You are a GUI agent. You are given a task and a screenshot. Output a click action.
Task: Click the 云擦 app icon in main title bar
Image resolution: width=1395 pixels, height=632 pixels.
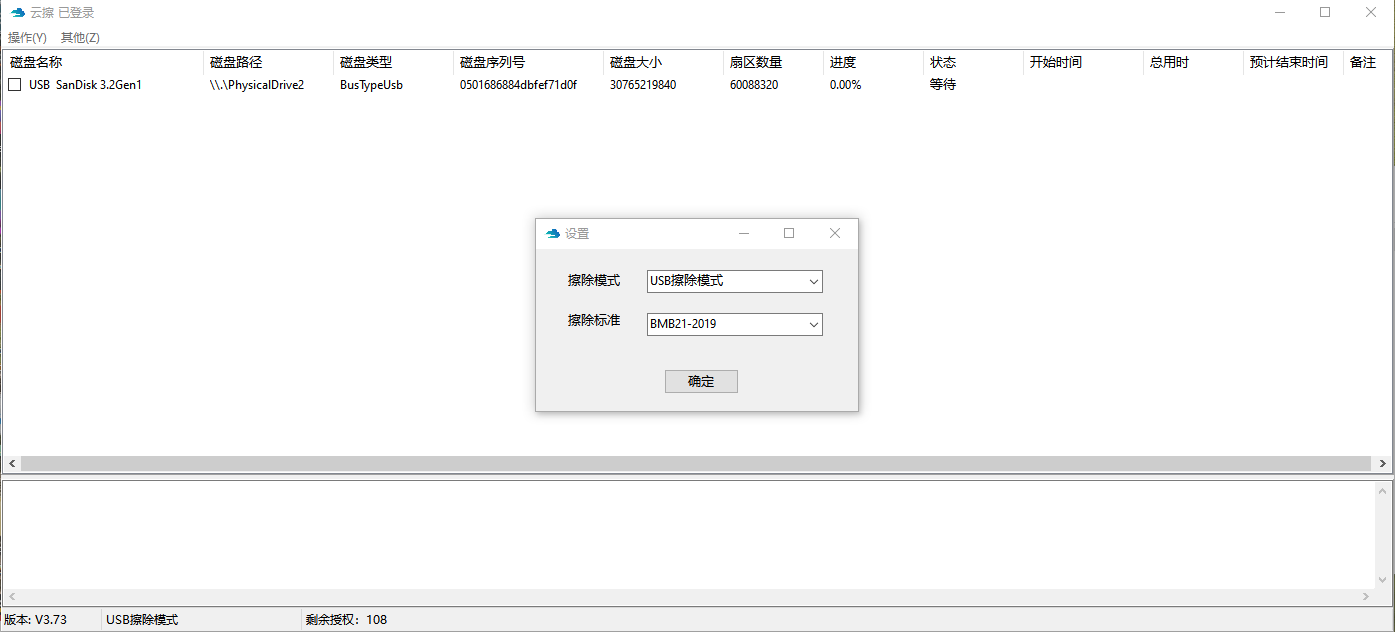pos(17,13)
